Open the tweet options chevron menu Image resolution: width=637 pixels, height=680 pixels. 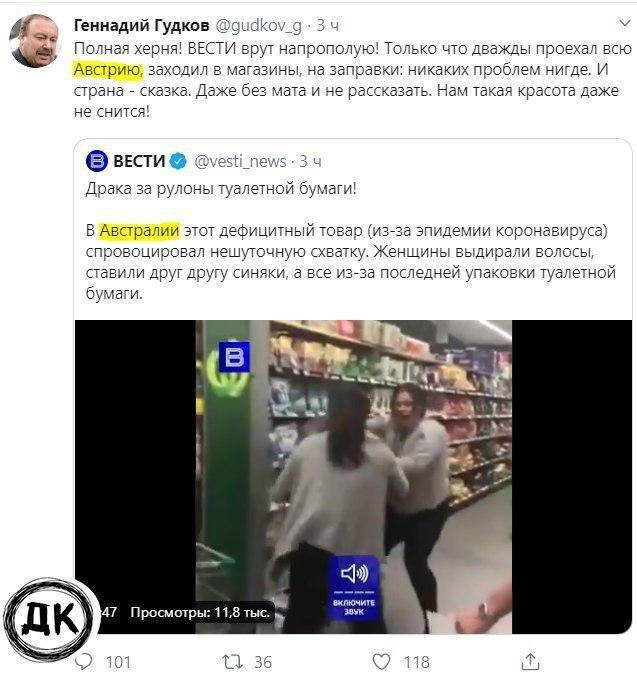tap(624, 23)
